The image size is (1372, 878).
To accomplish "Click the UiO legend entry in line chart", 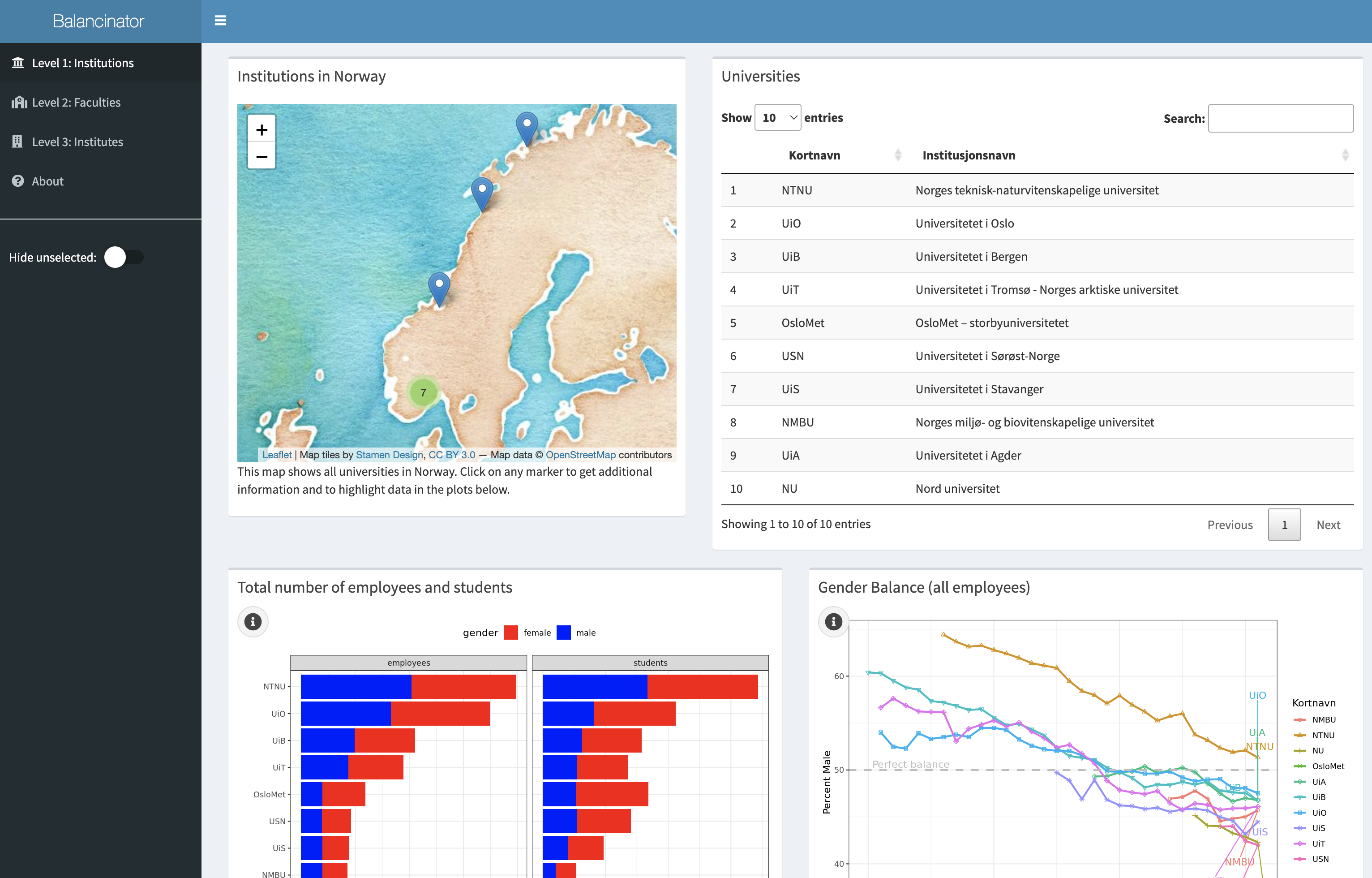I will coord(1311,813).
